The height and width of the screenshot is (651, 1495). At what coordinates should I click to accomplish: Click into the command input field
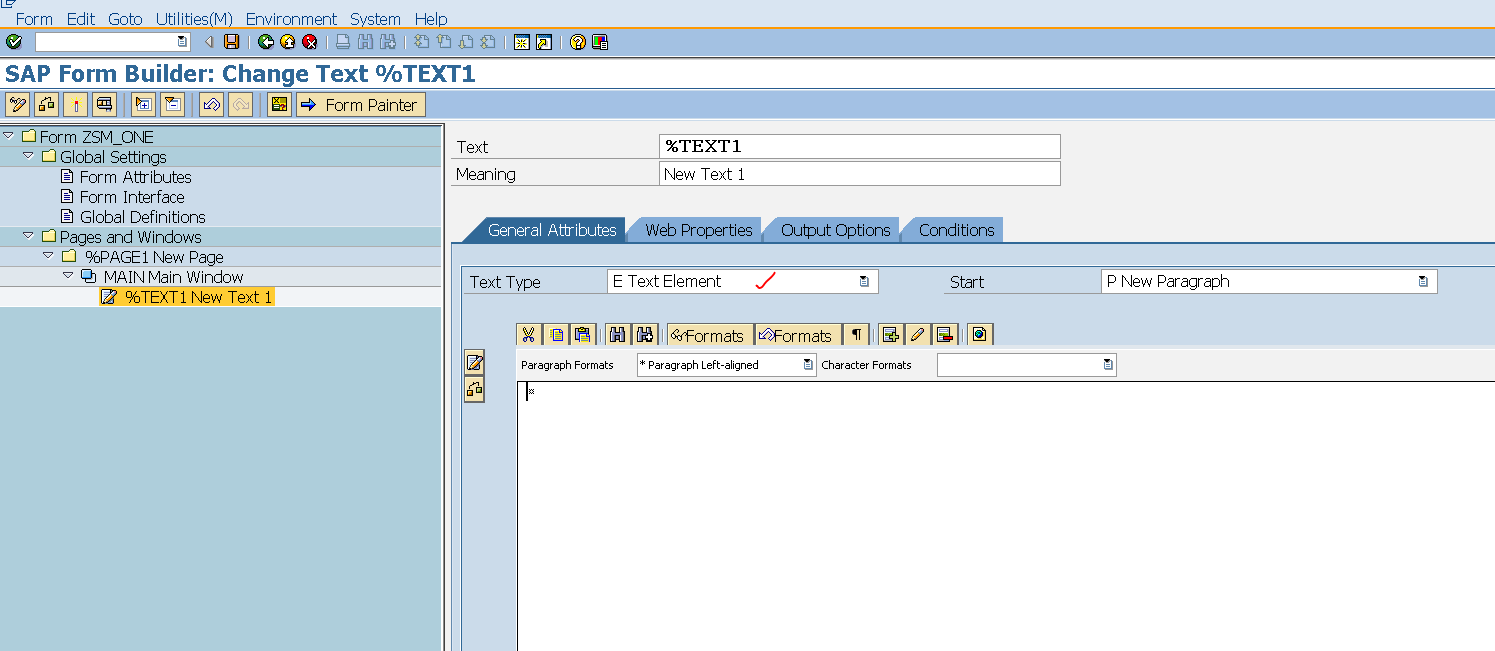[x=105, y=42]
